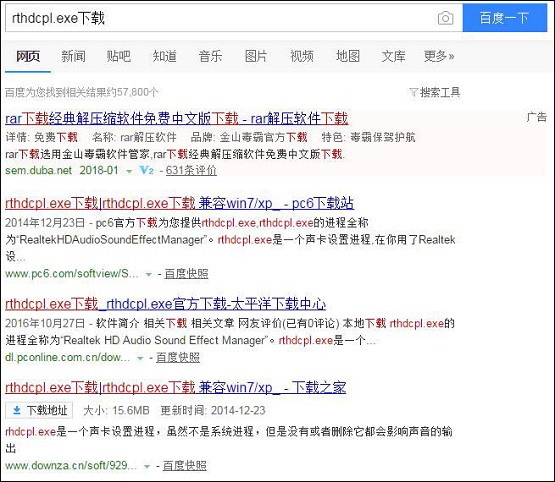
Task: Open the 631条评价 reviews link
Action: (x=191, y=170)
